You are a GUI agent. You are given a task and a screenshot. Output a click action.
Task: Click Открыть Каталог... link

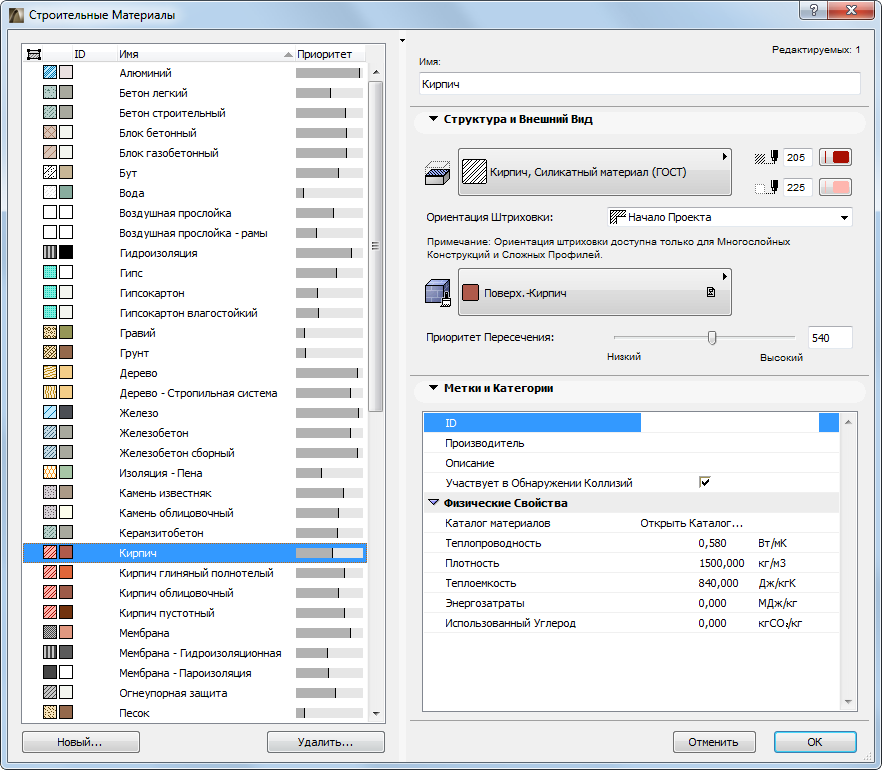(x=691, y=523)
